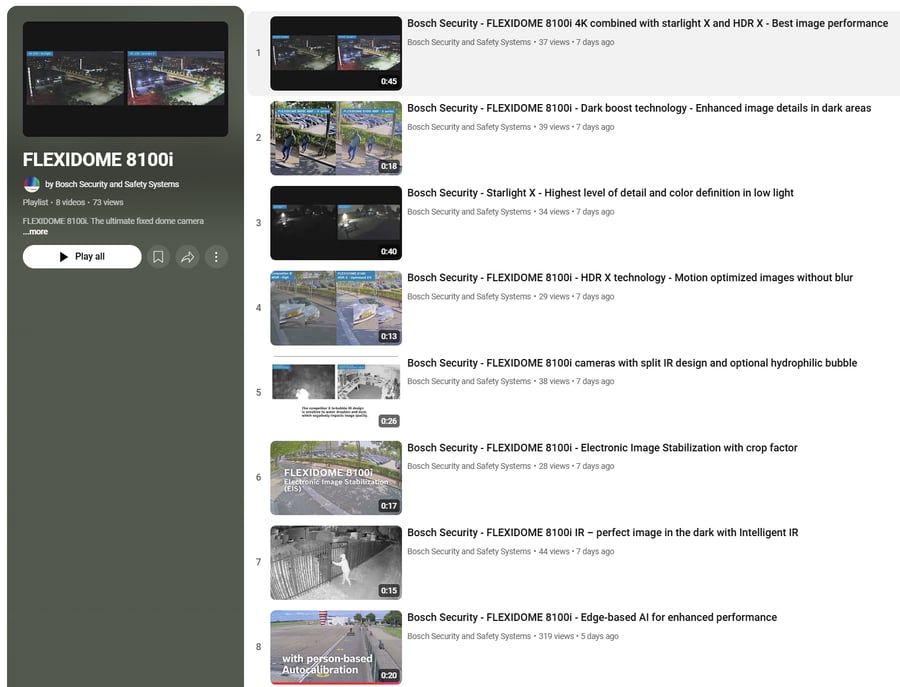Click channel name under the 34 views video
Screen dimensions: 900x687
click(x=469, y=212)
